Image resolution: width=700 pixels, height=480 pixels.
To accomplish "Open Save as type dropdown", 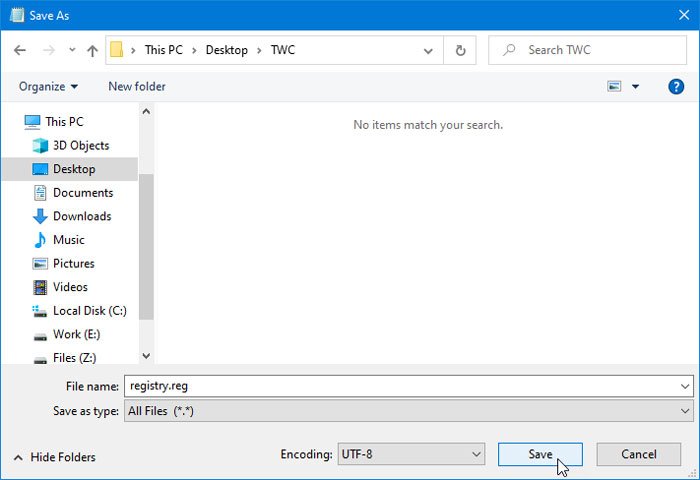I will pyautogui.click(x=408, y=411).
